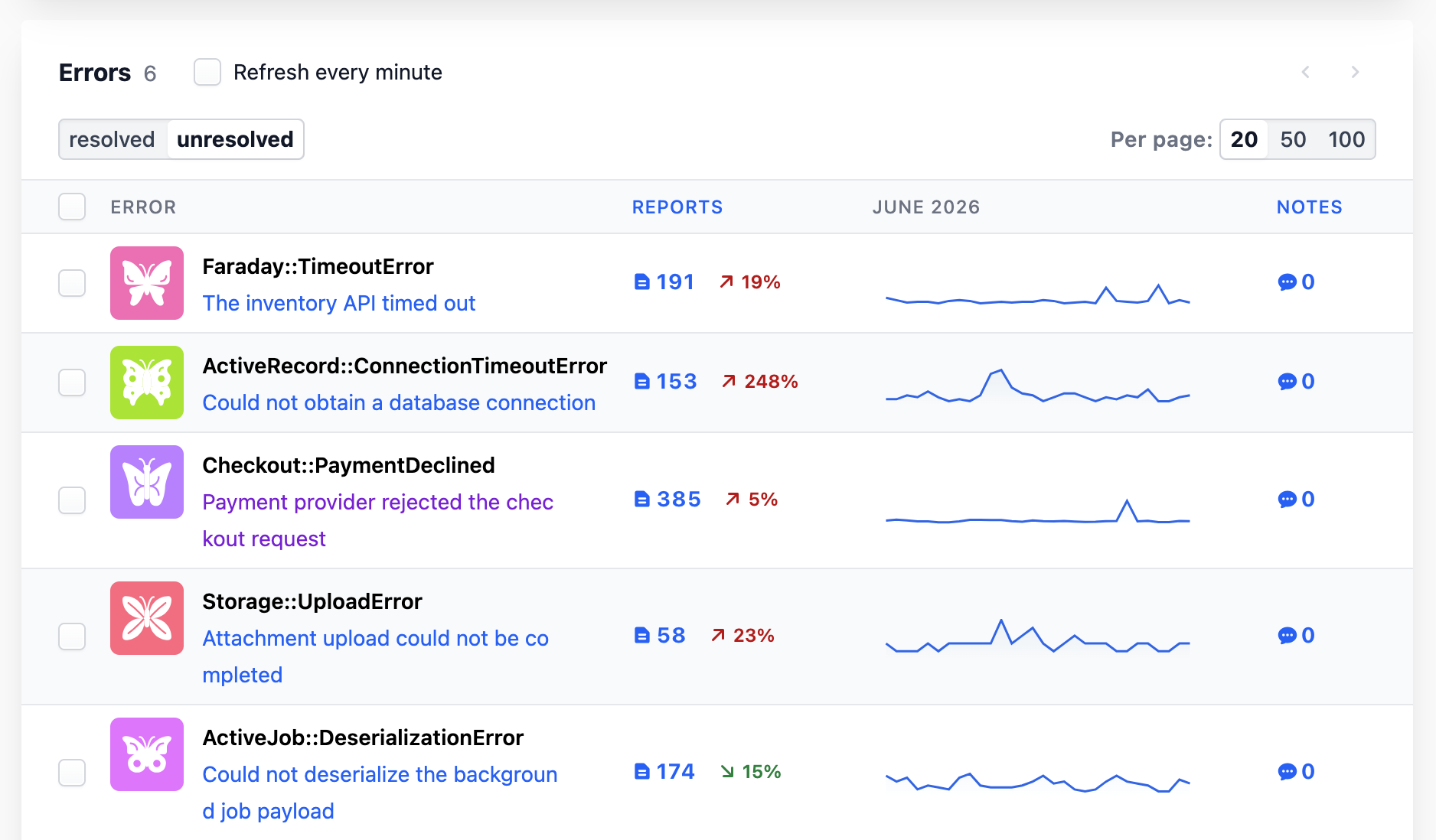Open the red butterfly icon for Storage::UploadError
Image resolution: width=1436 pixels, height=840 pixels.
point(147,618)
